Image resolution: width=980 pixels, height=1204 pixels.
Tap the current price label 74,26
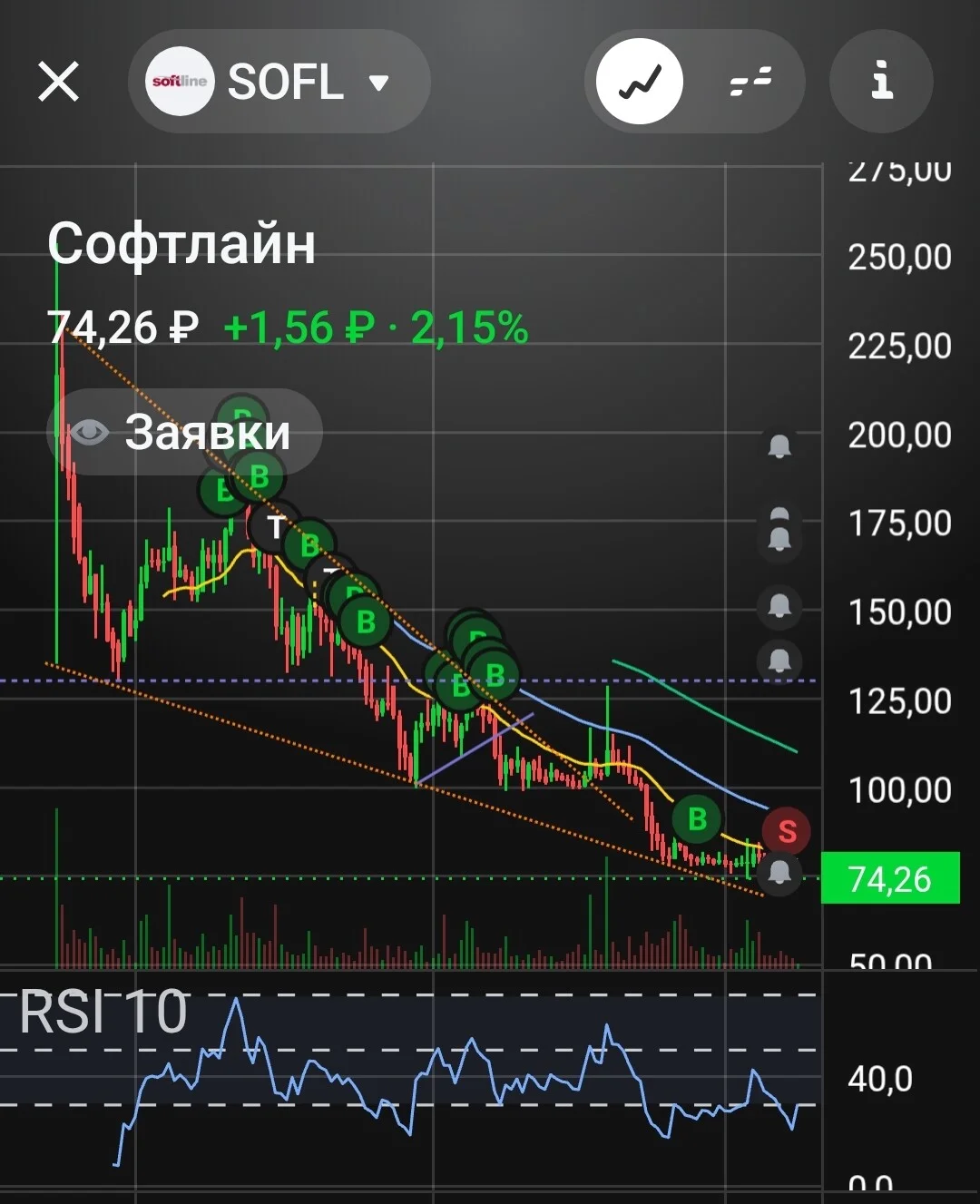(890, 878)
